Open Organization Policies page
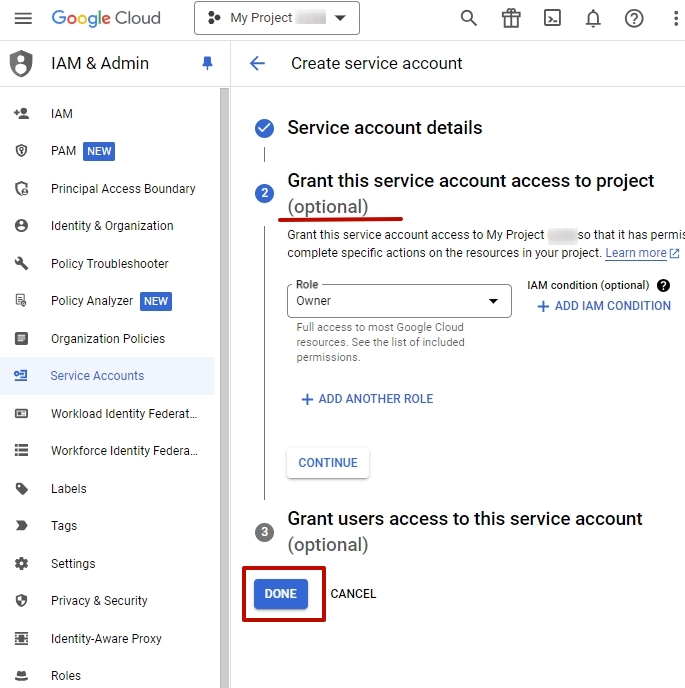Viewport: 685px width, 688px height. pyautogui.click(x=108, y=339)
